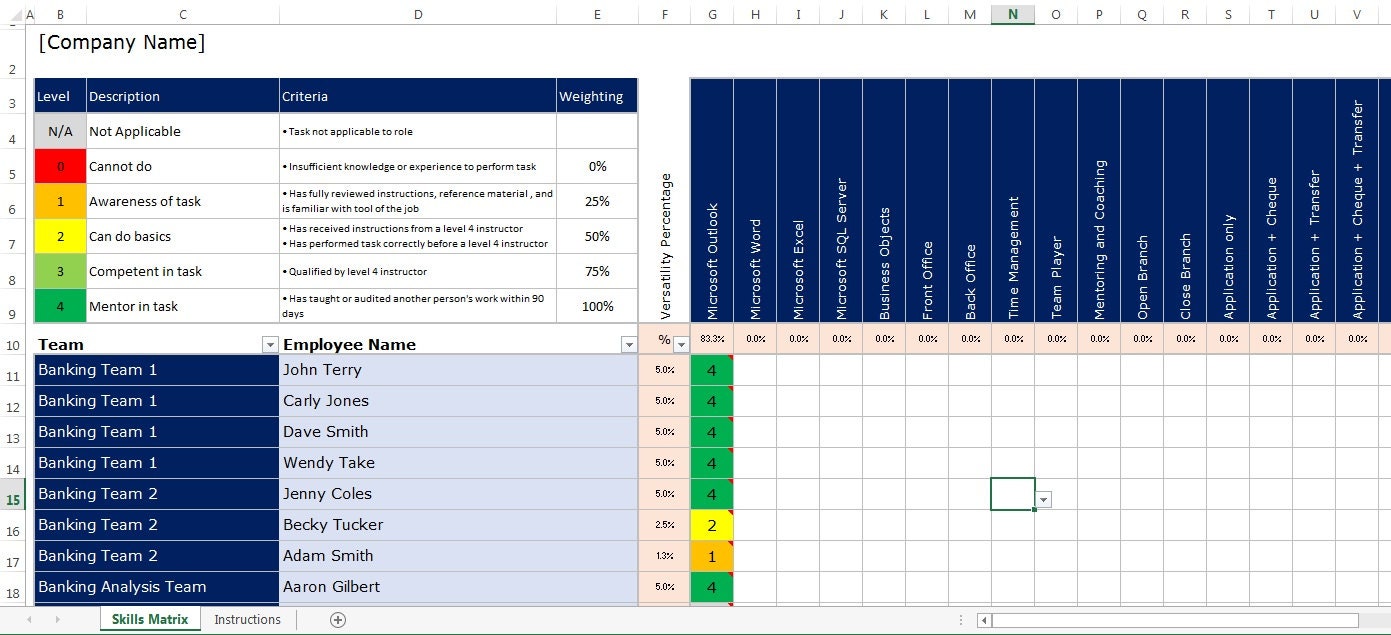Click the red level 0 color cell
This screenshot has height=635, width=1391.
pyautogui.click(x=60, y=166)
